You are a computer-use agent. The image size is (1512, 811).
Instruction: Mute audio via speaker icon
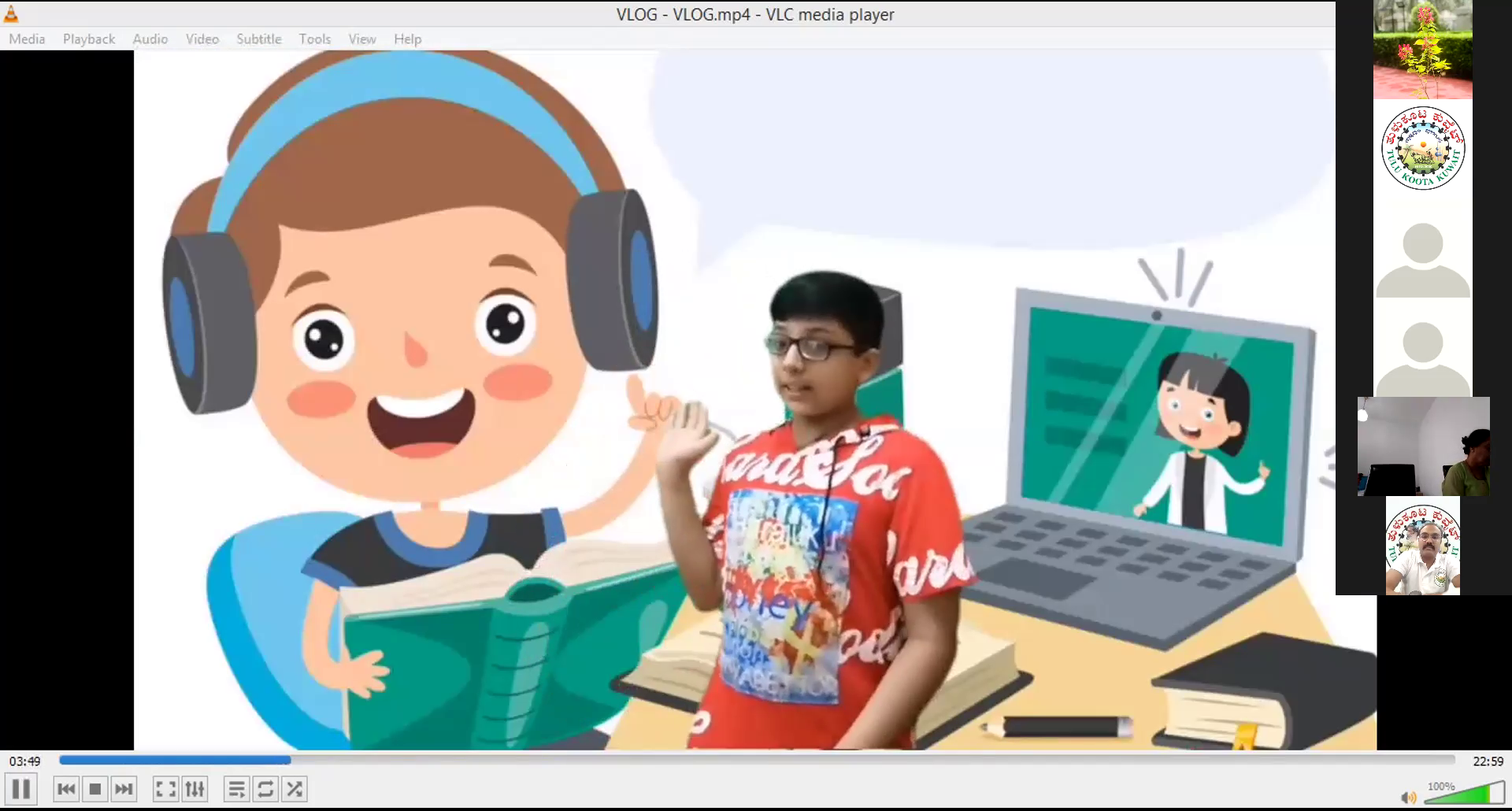(x=1409, y=798)
